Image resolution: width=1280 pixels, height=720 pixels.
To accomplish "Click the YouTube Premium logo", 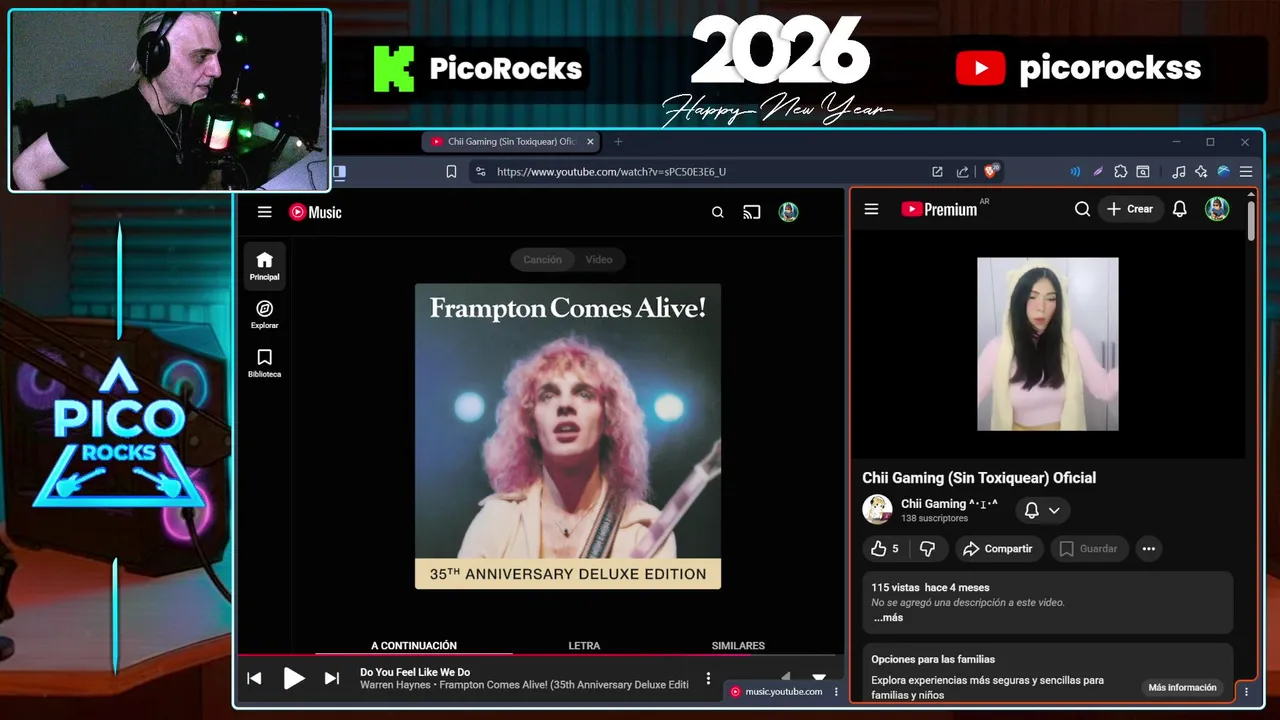I will coord(939,209).
